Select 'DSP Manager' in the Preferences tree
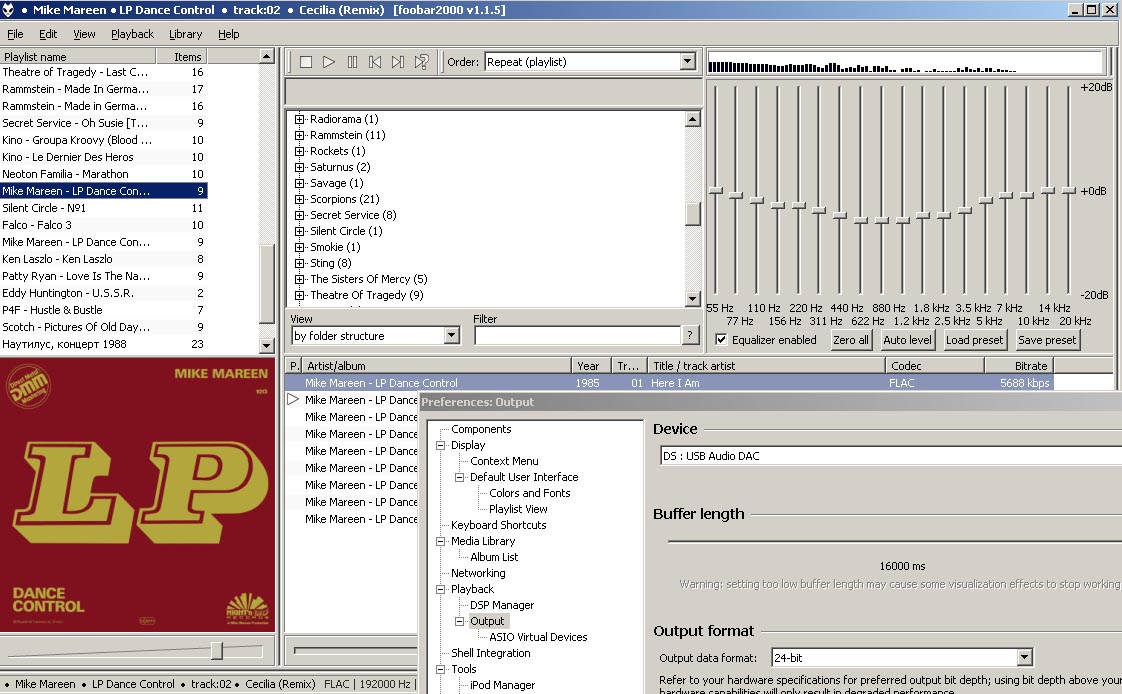This screenshot has width=1122, height=694. pos(502,605)
